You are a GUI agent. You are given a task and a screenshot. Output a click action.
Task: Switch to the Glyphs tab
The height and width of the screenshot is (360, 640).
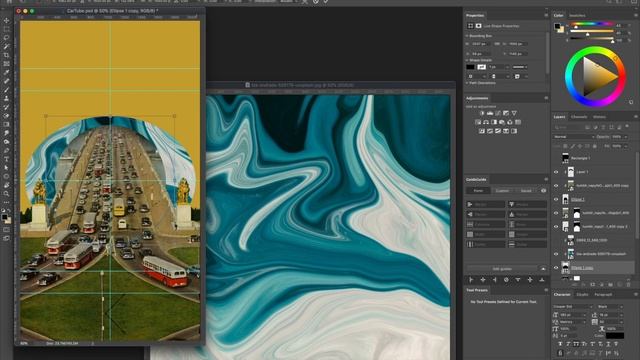[582, 294]
